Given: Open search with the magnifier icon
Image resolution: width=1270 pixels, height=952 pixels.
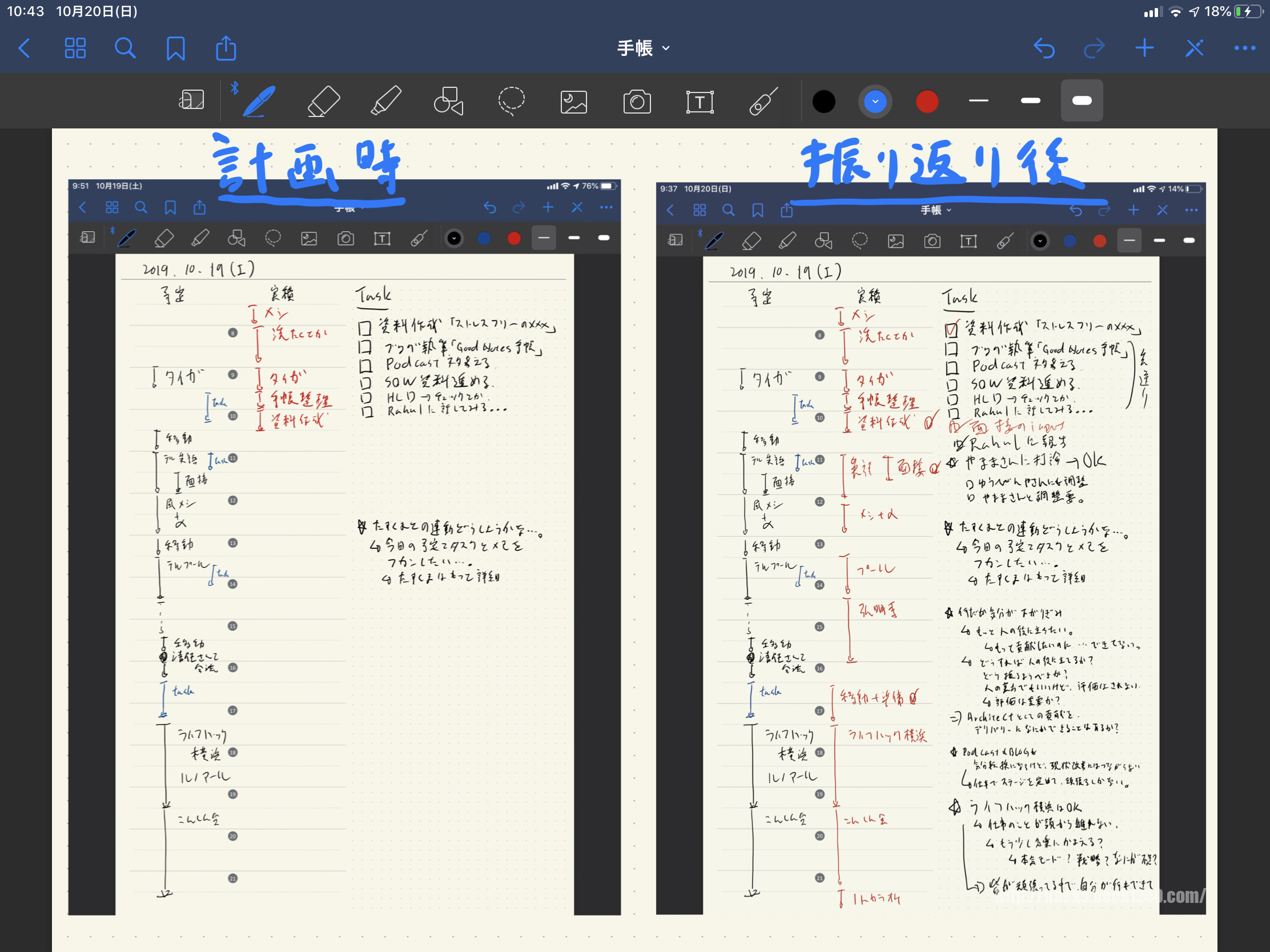Looking at the screenshot, I should (x=125, y=48).
